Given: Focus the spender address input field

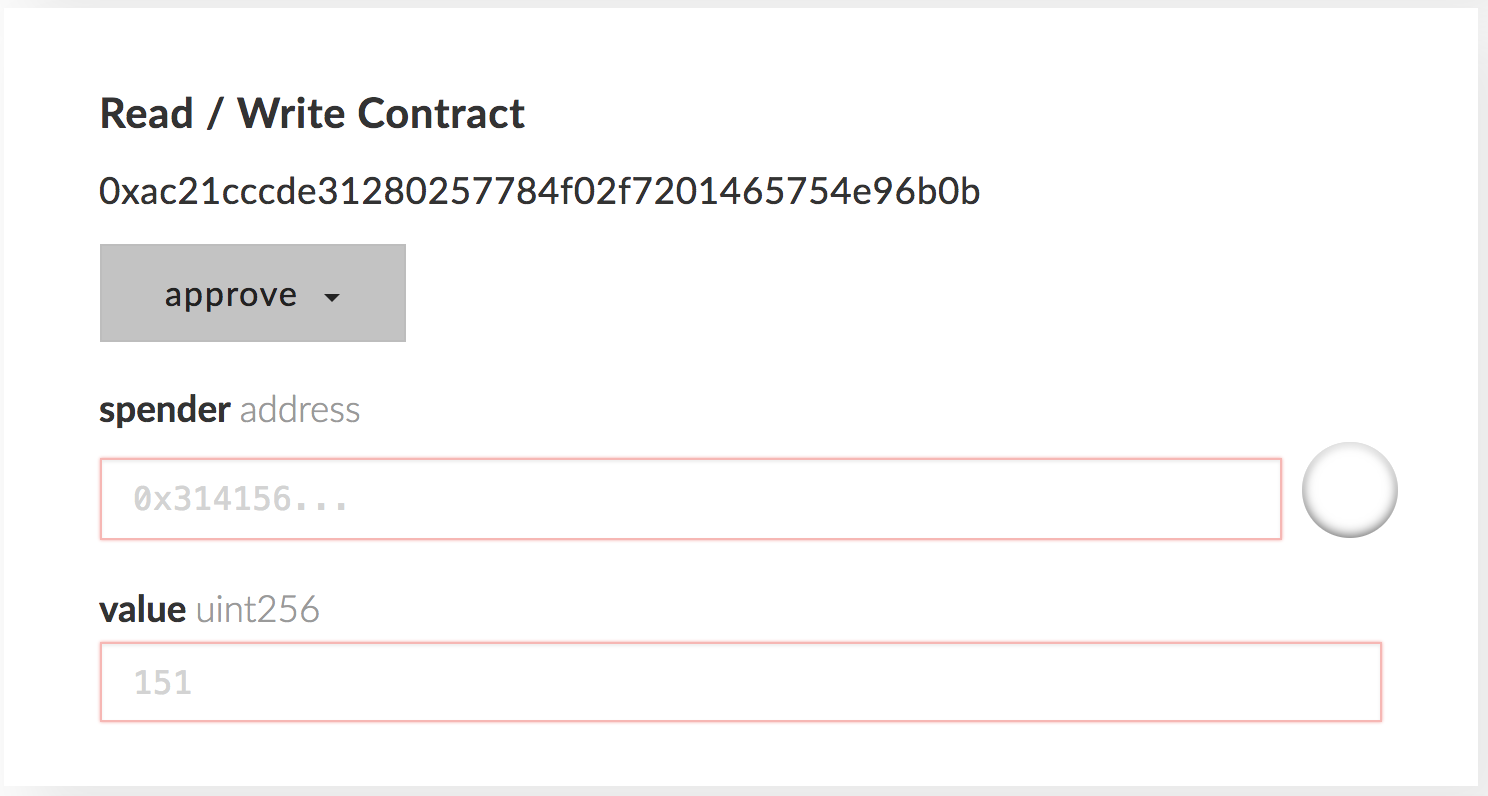Looking at the screenshot, I should pyautogui.click(x=691, y=499).
